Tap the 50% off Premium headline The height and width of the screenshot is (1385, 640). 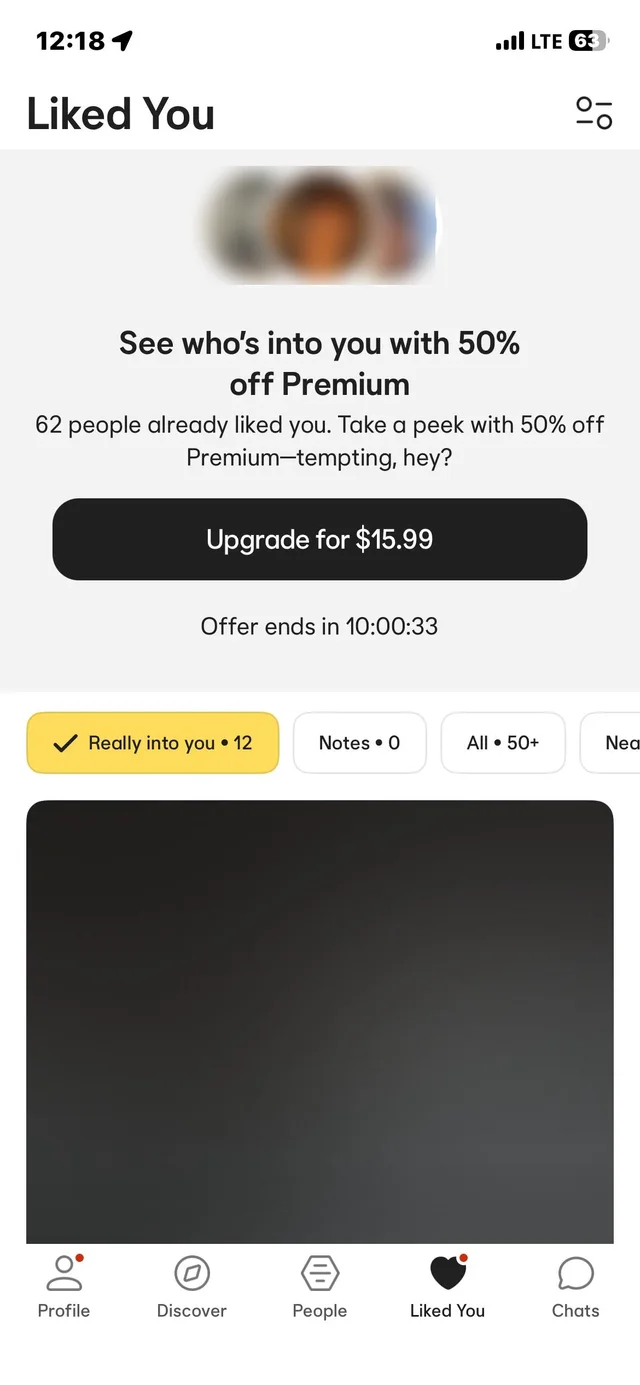(320, 363)
